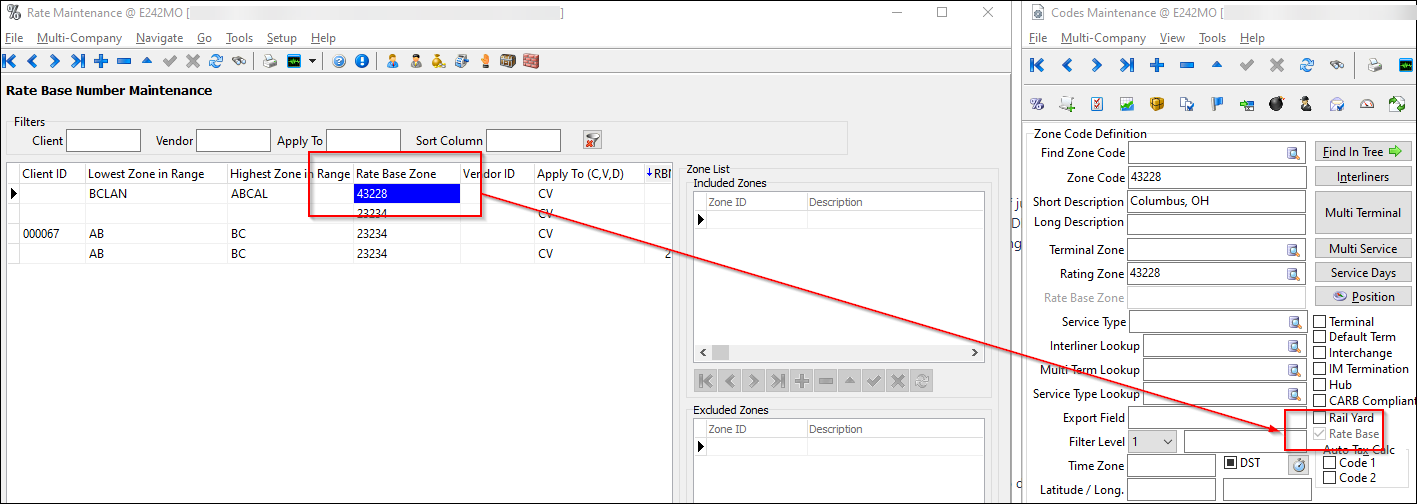The width and height of the screenshot is (1417, 504).
Task: Click the Service Days button
Action: 1361,272
